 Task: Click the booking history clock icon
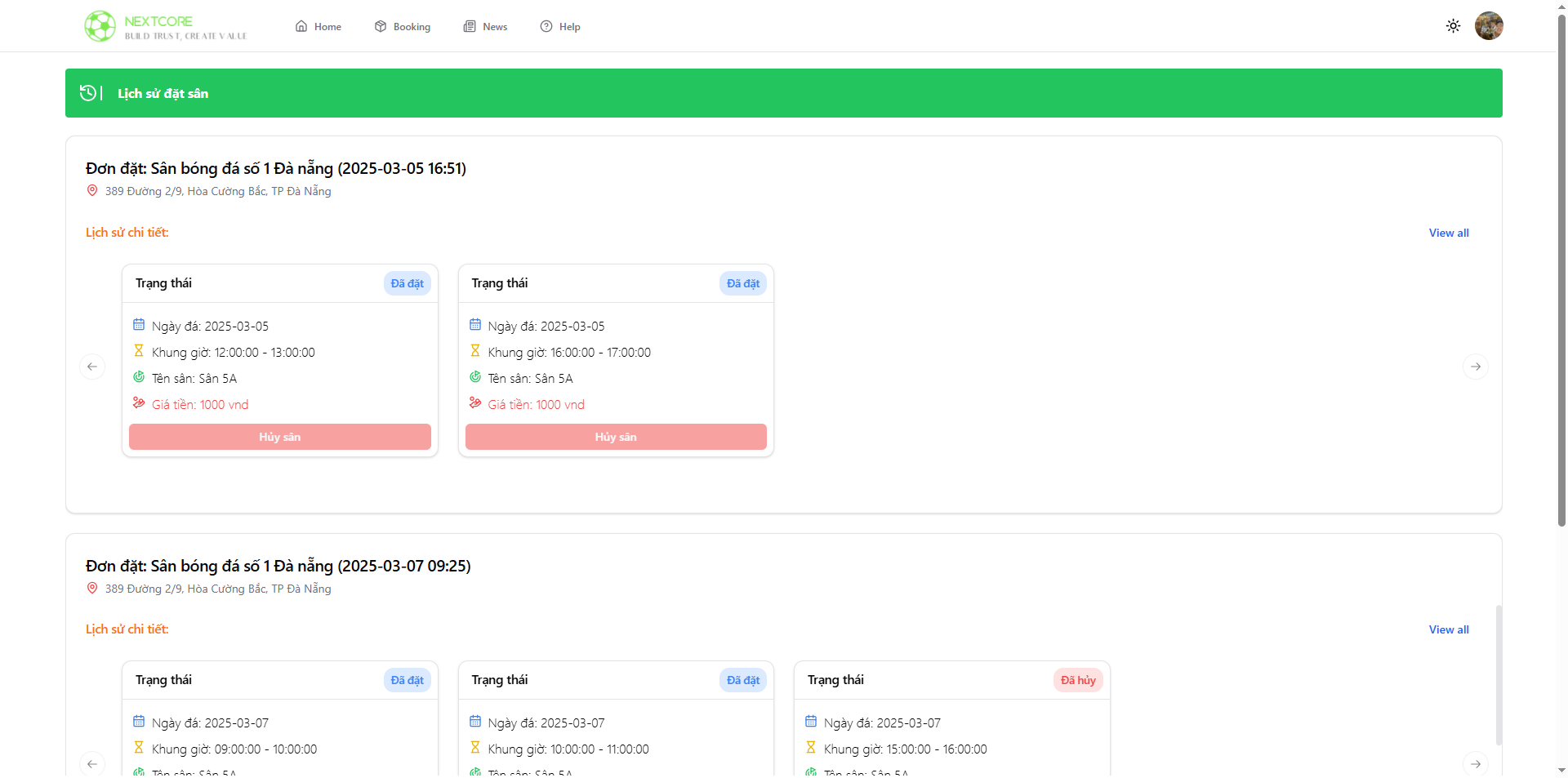(x=88, y=93)
